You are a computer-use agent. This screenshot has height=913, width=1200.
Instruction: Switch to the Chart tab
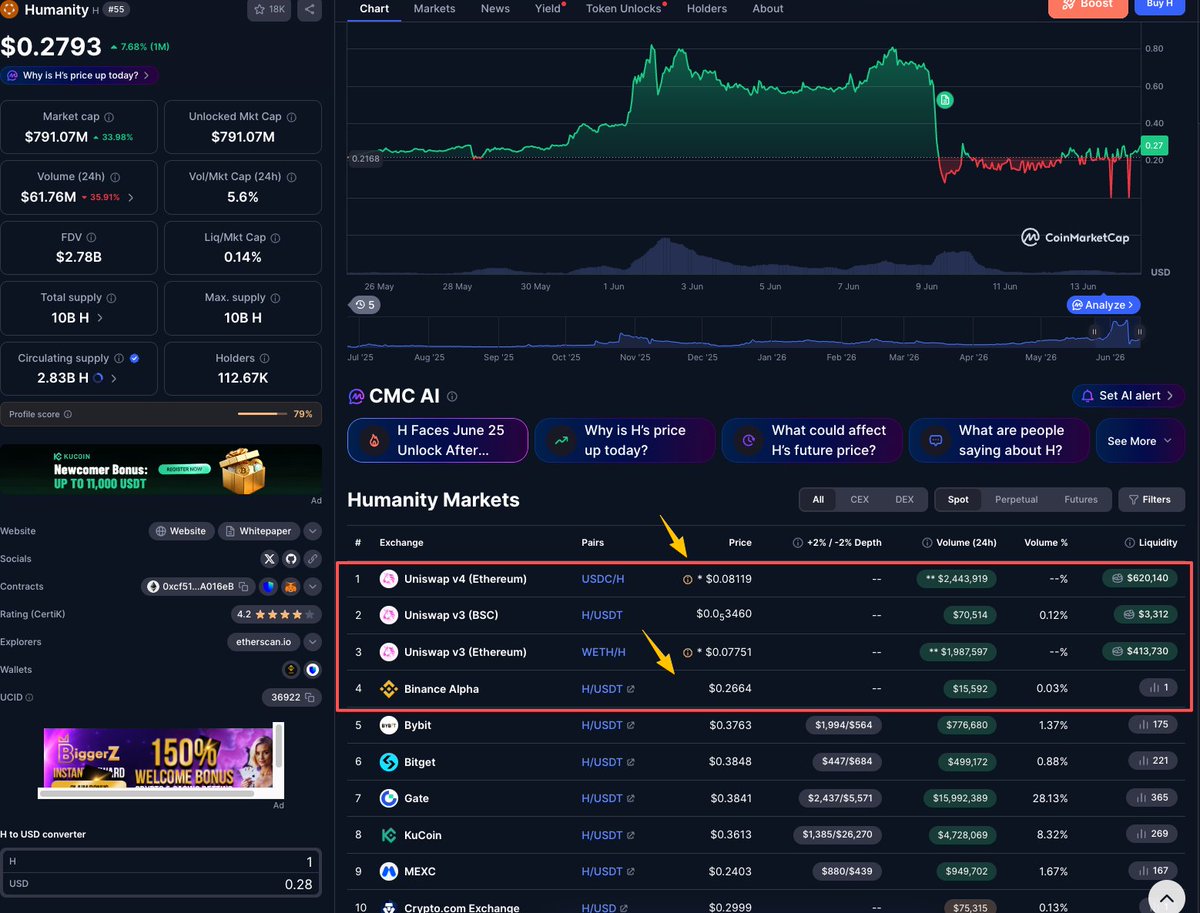[374, 8]
